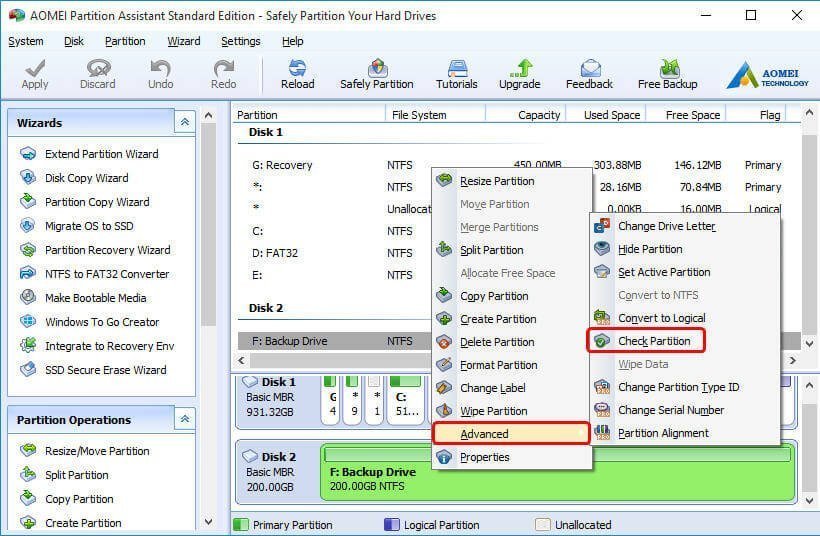Click the F: Backup Drive disk map block

tap(557, 472)
